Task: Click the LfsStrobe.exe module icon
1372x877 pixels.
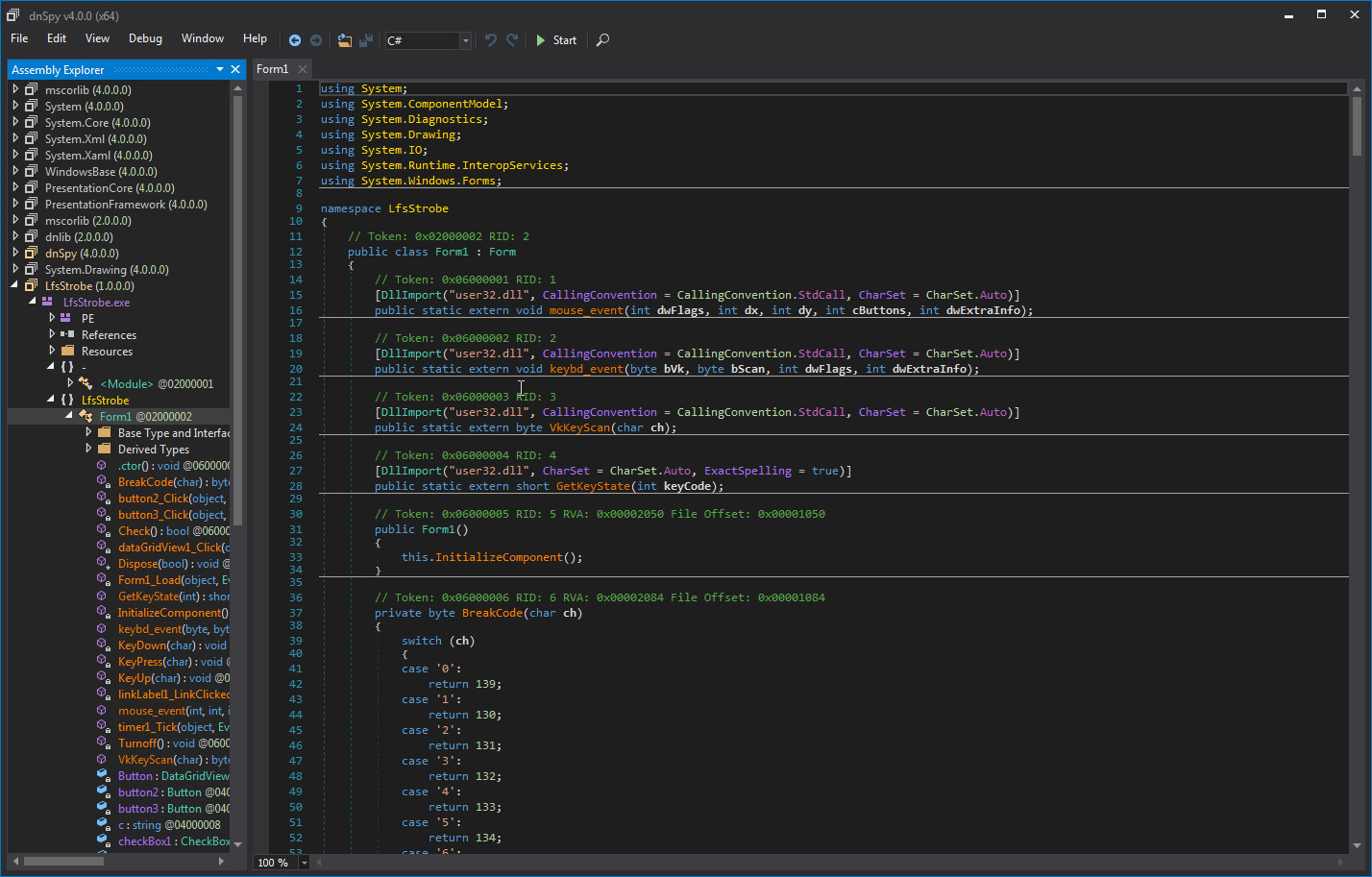Action: click(x=47, y=303)
